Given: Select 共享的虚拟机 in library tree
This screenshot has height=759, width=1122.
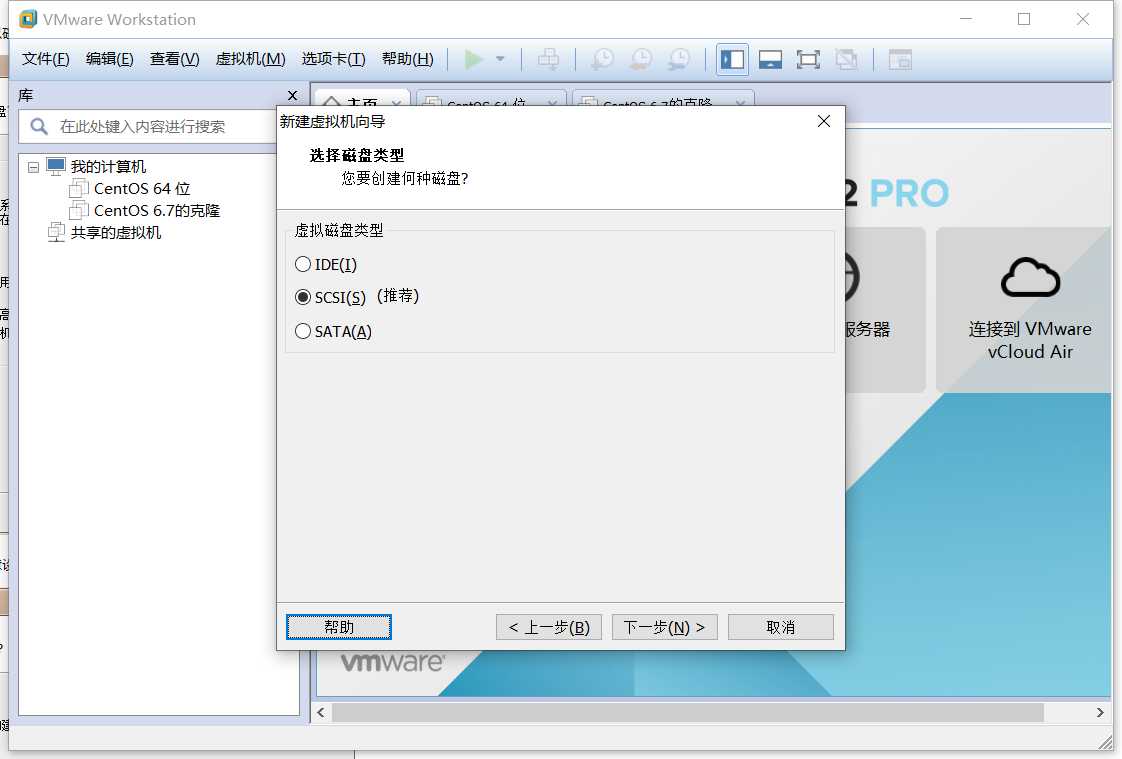Looking at the screenshot, I should [116, 232].
